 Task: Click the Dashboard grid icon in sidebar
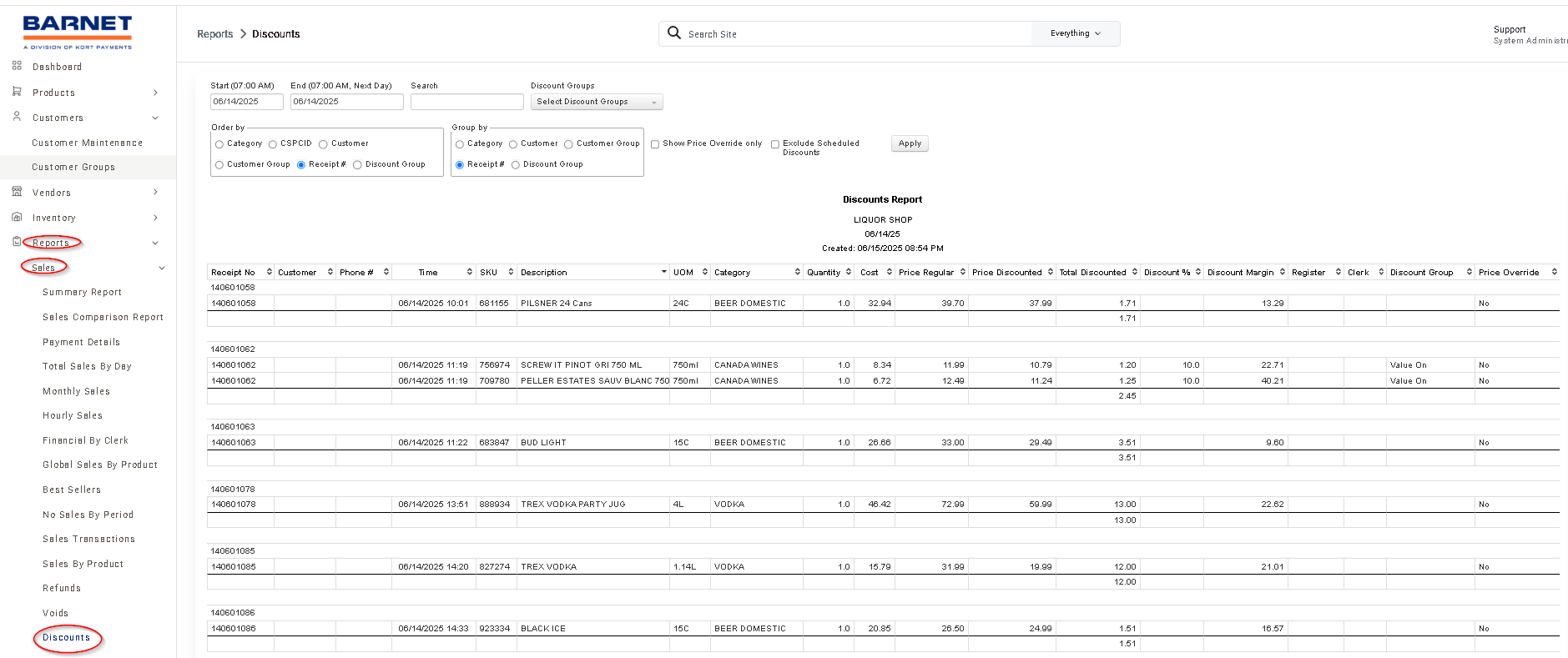[x=17, y=66]
